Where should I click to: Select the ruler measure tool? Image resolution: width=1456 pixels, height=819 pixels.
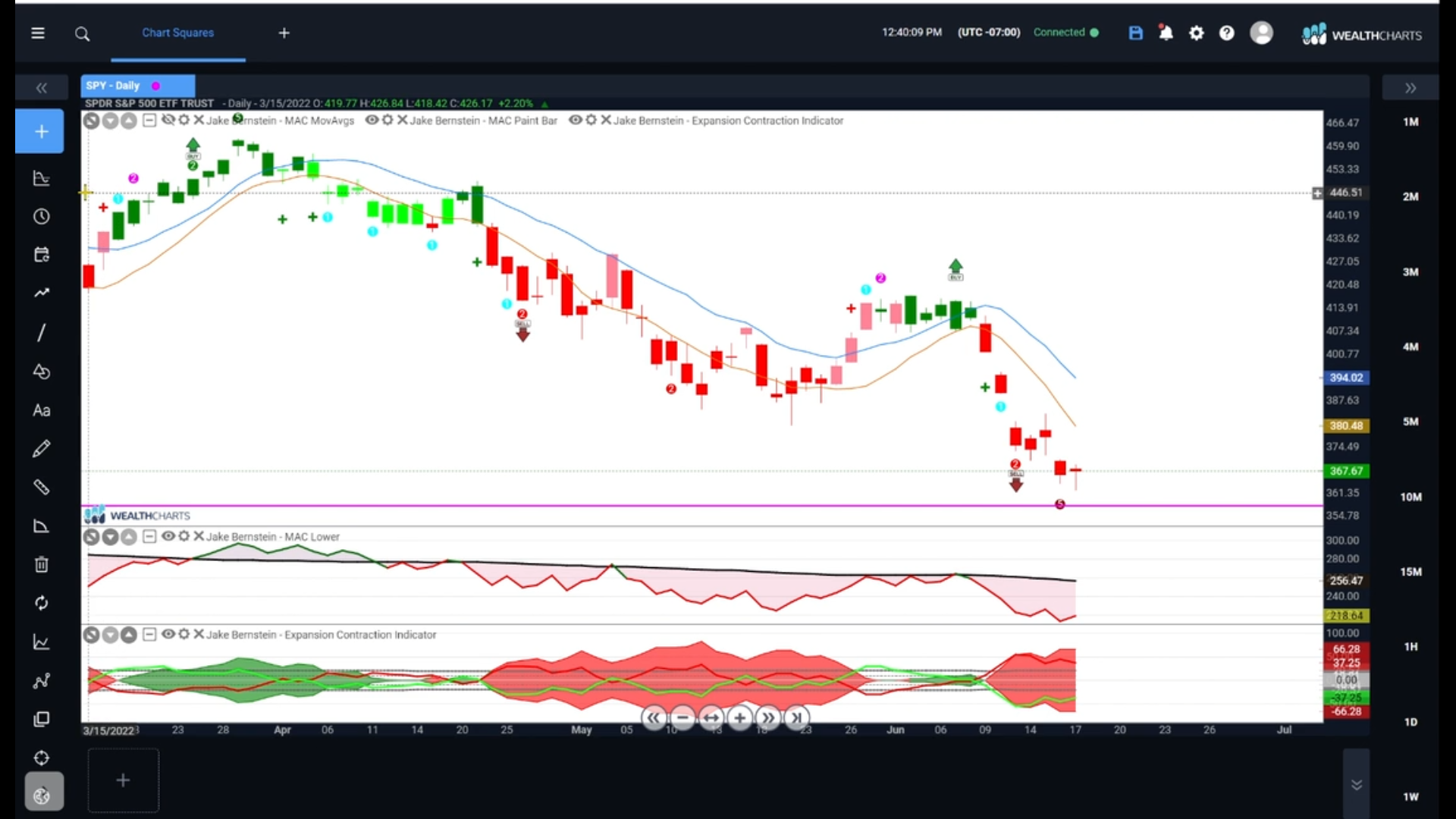[42, 488]
